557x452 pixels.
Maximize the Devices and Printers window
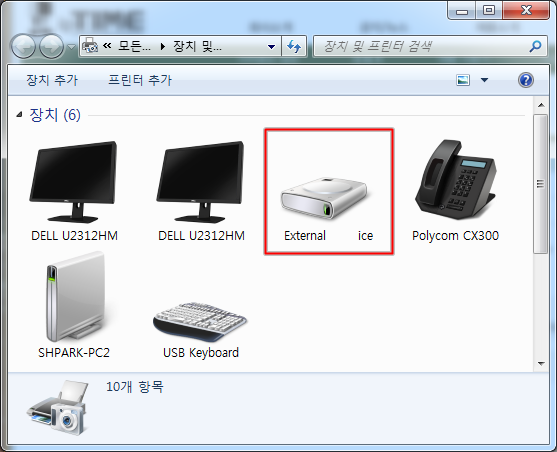(x=488, y=11)
